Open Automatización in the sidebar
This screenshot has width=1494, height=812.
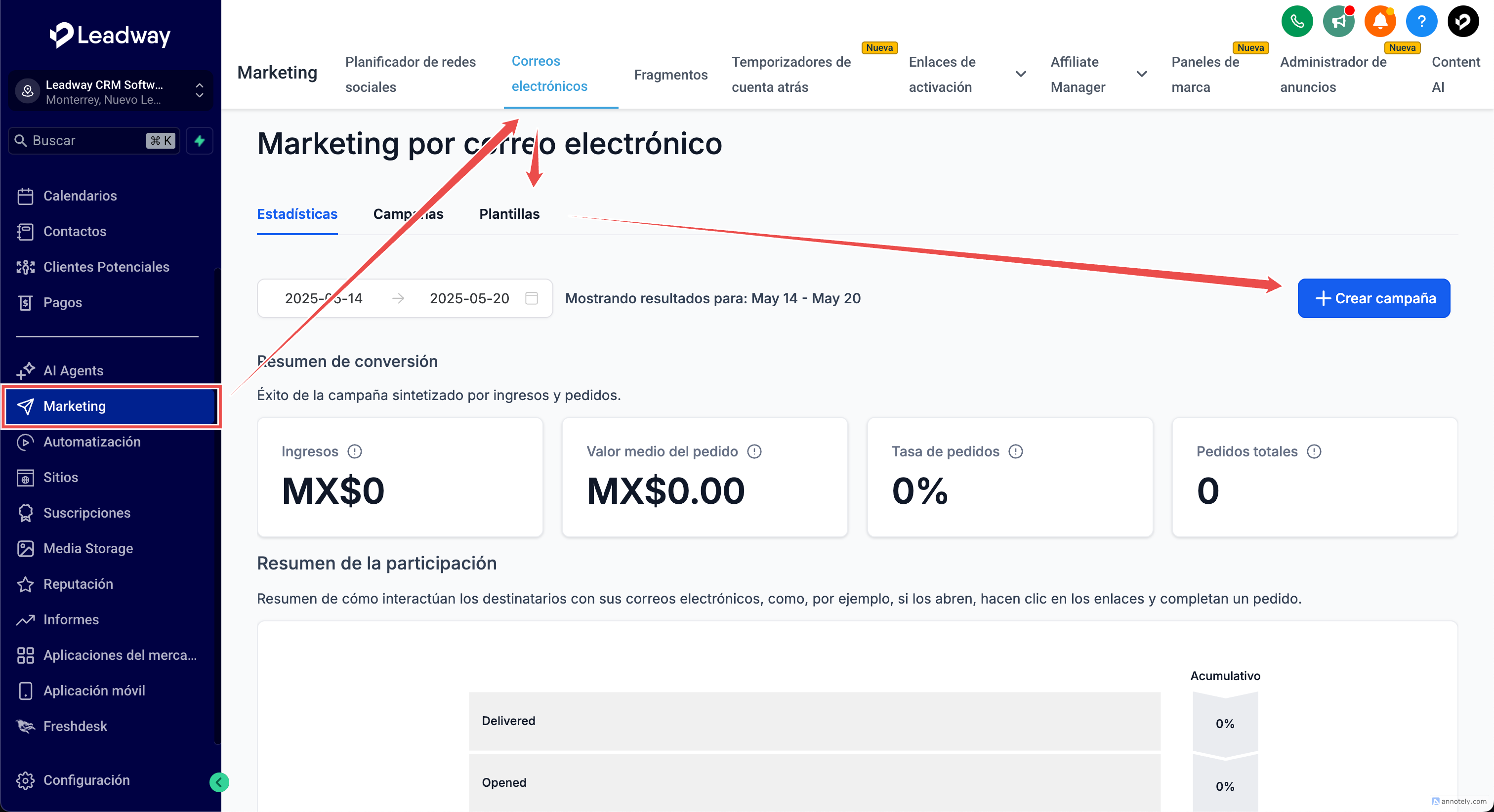coord(91,442)
